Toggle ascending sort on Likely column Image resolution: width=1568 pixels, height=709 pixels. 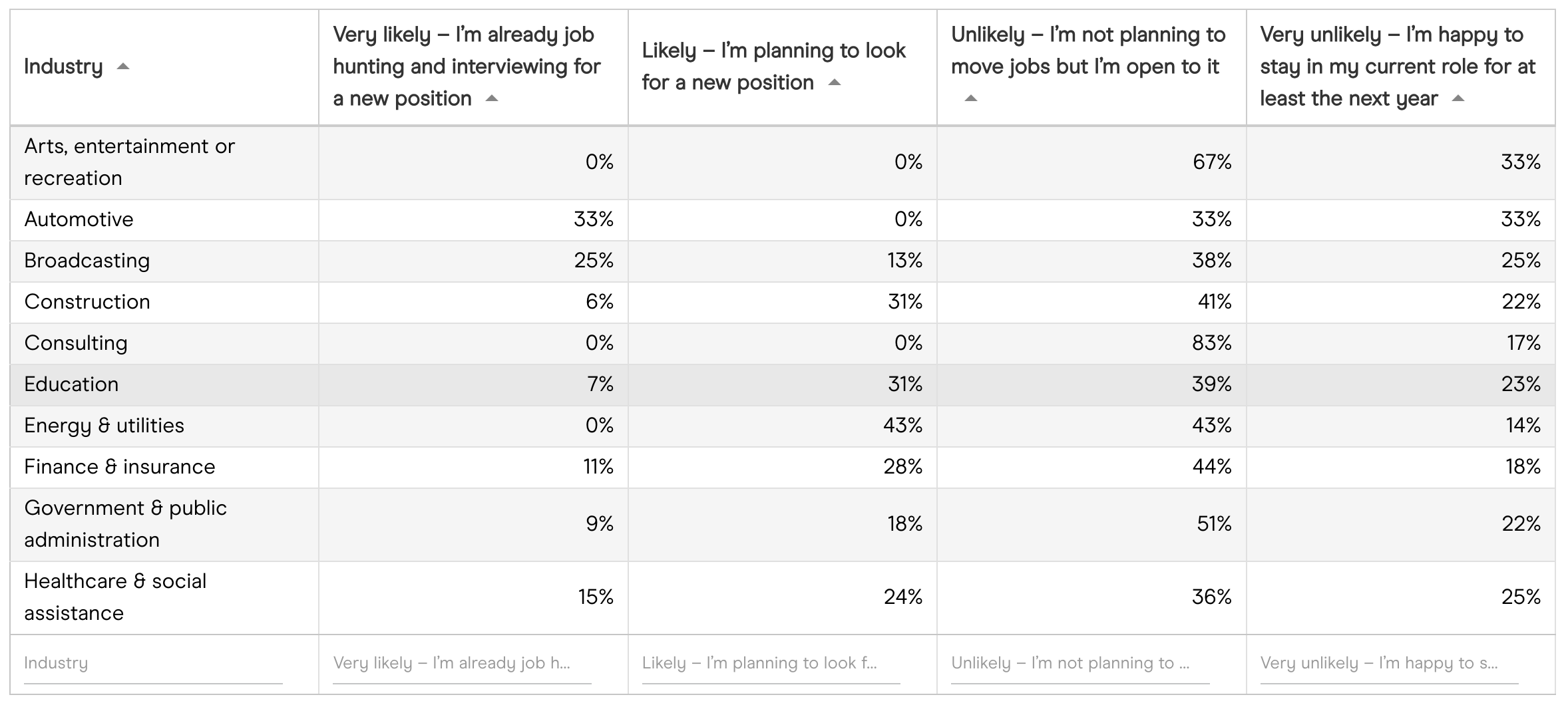(835, 82)
